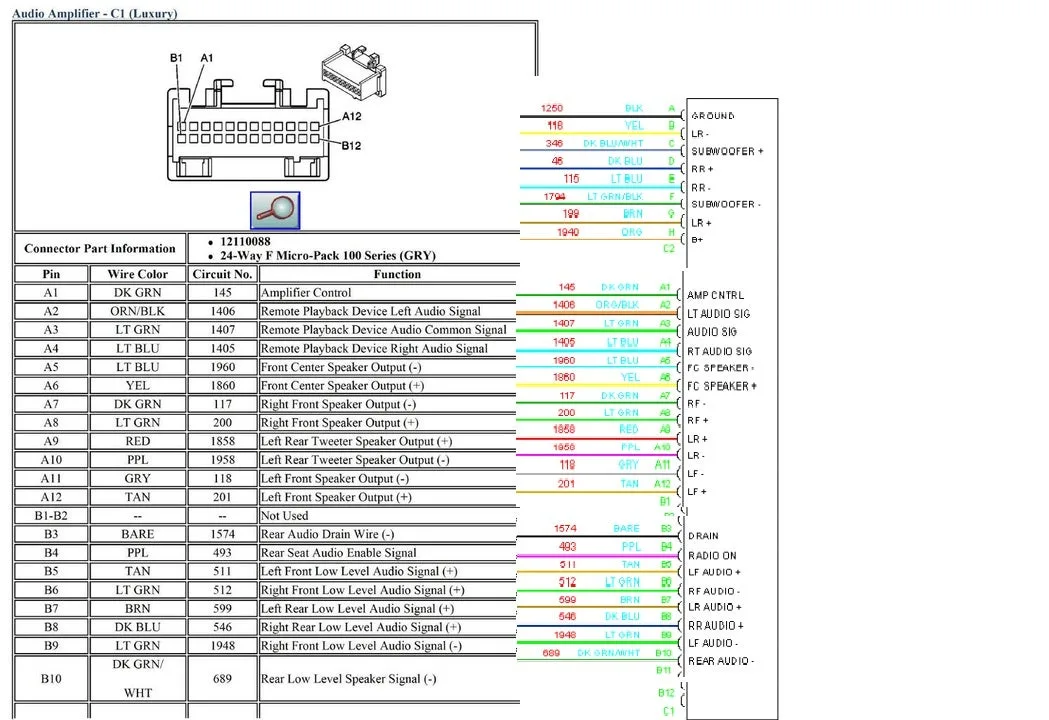The width and height of the screenshot is (1049, 720).
Task: Select LT AUDIO SIG diagram label
Action: coord(719,314)
